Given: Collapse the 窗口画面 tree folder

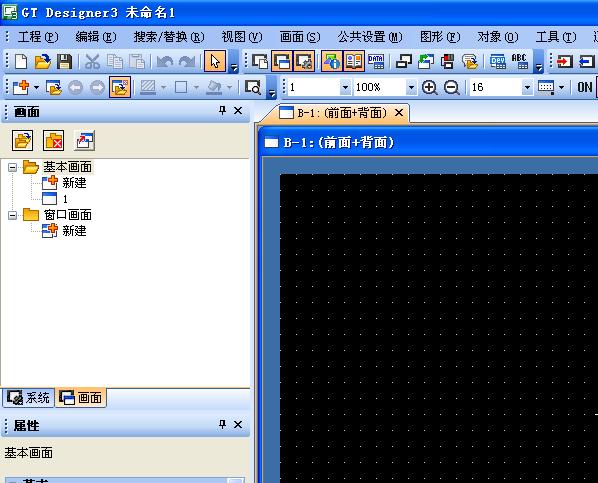Looking at the screenshot, I should tap(12, 215).
